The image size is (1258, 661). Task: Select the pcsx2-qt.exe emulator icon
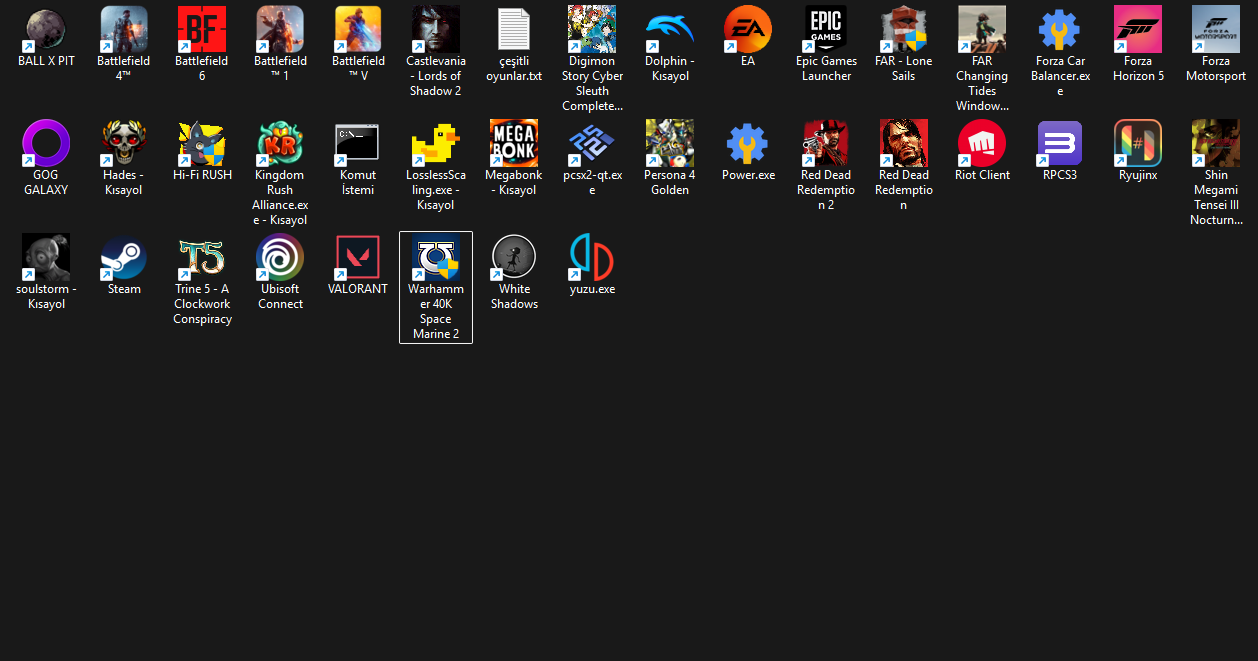(592, 144)
